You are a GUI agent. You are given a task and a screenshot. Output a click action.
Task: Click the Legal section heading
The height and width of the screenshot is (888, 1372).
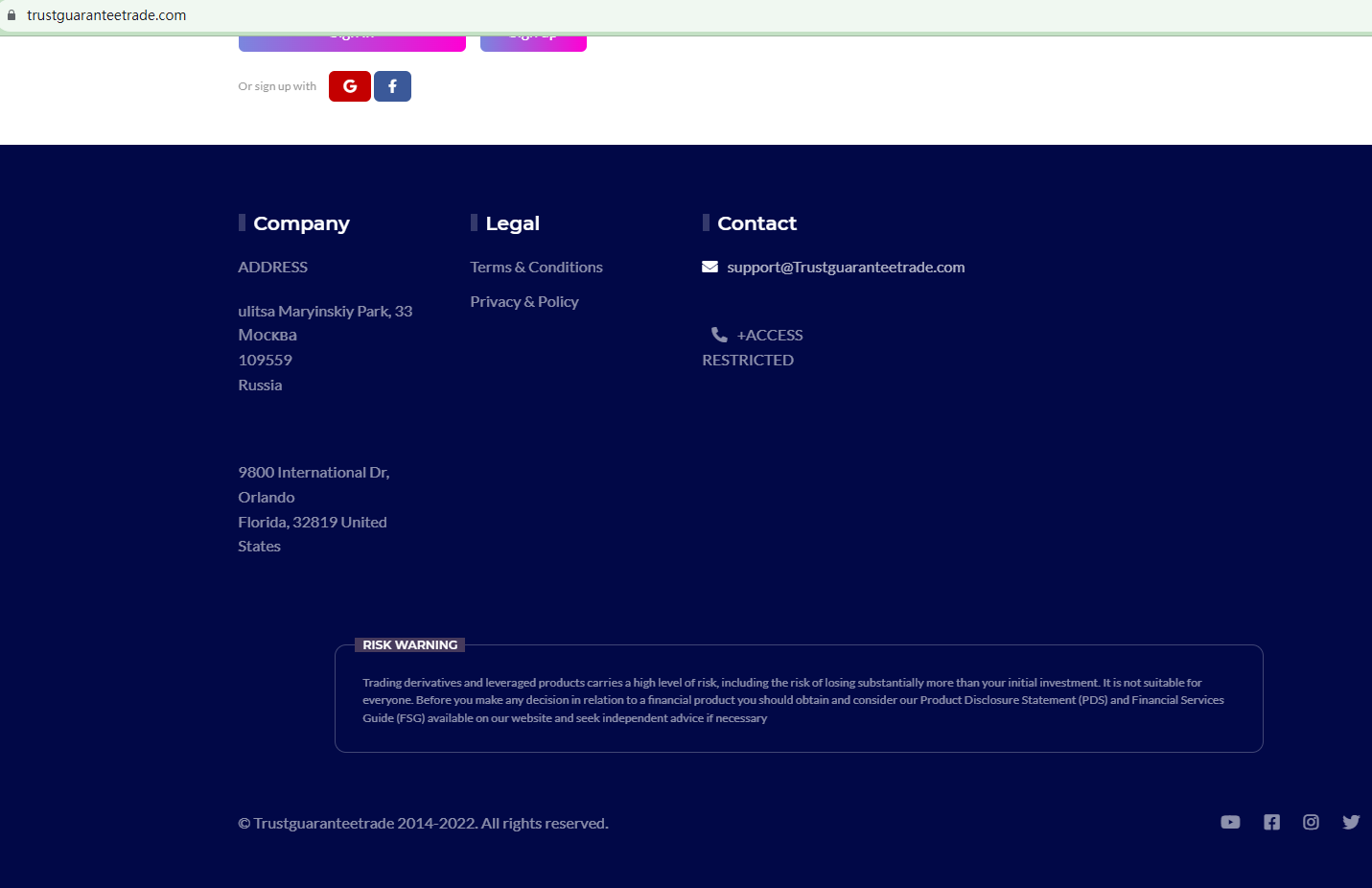pos(512,223)
